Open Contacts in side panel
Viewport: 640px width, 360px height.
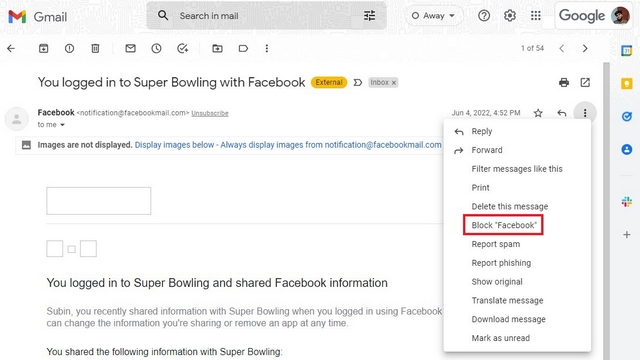click(x=627, y=149)
